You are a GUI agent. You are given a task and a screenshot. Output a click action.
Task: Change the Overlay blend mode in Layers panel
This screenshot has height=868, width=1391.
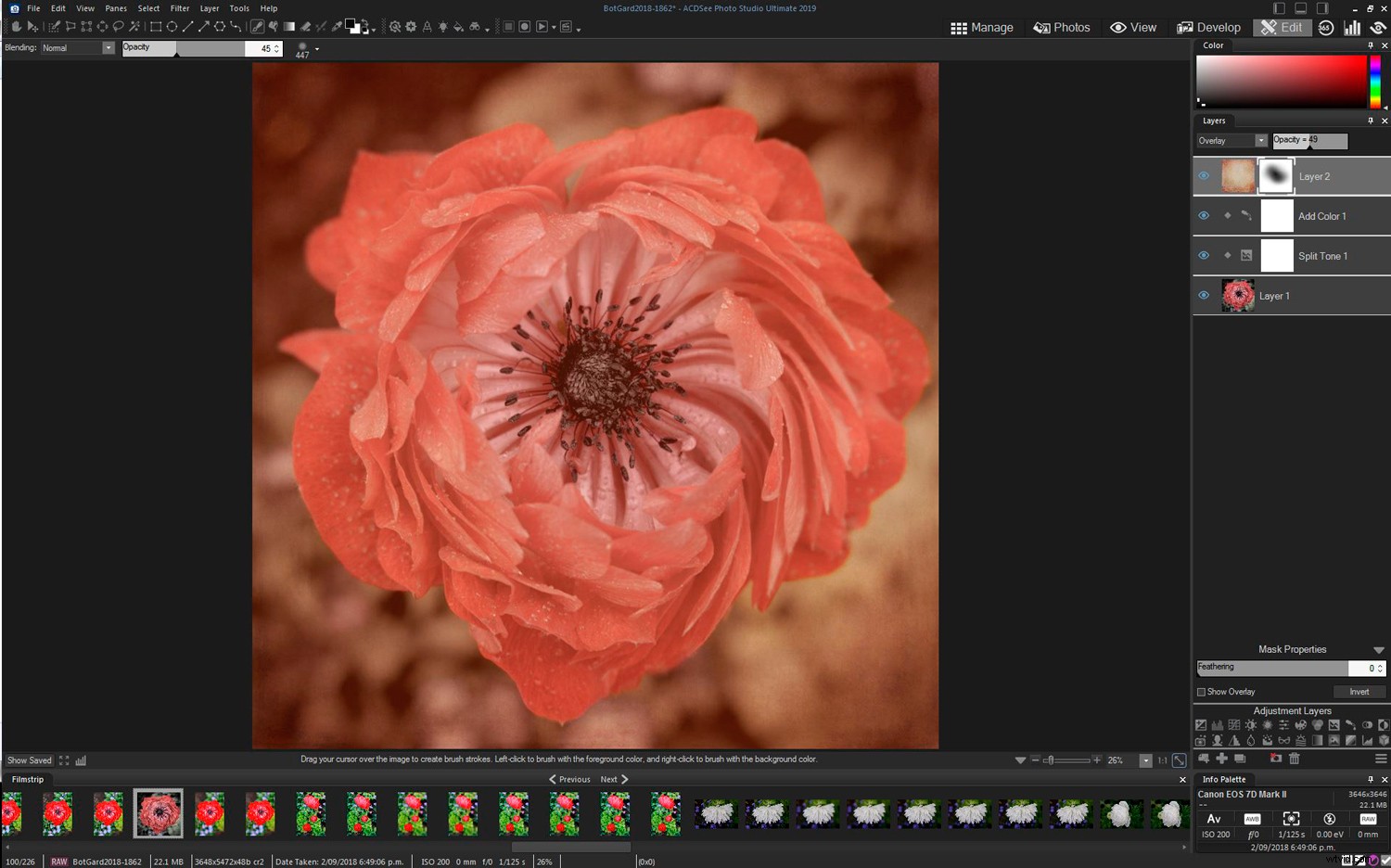pos(1231,140)
